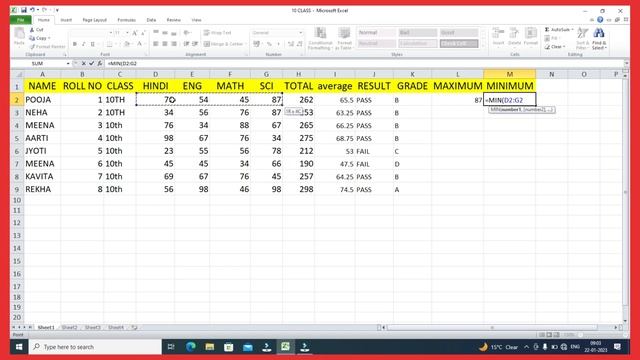Open the Clear dropdown in Editing group
Image resolution: width=640 pixels, height=360 pixels.
(x=565, y=47)
